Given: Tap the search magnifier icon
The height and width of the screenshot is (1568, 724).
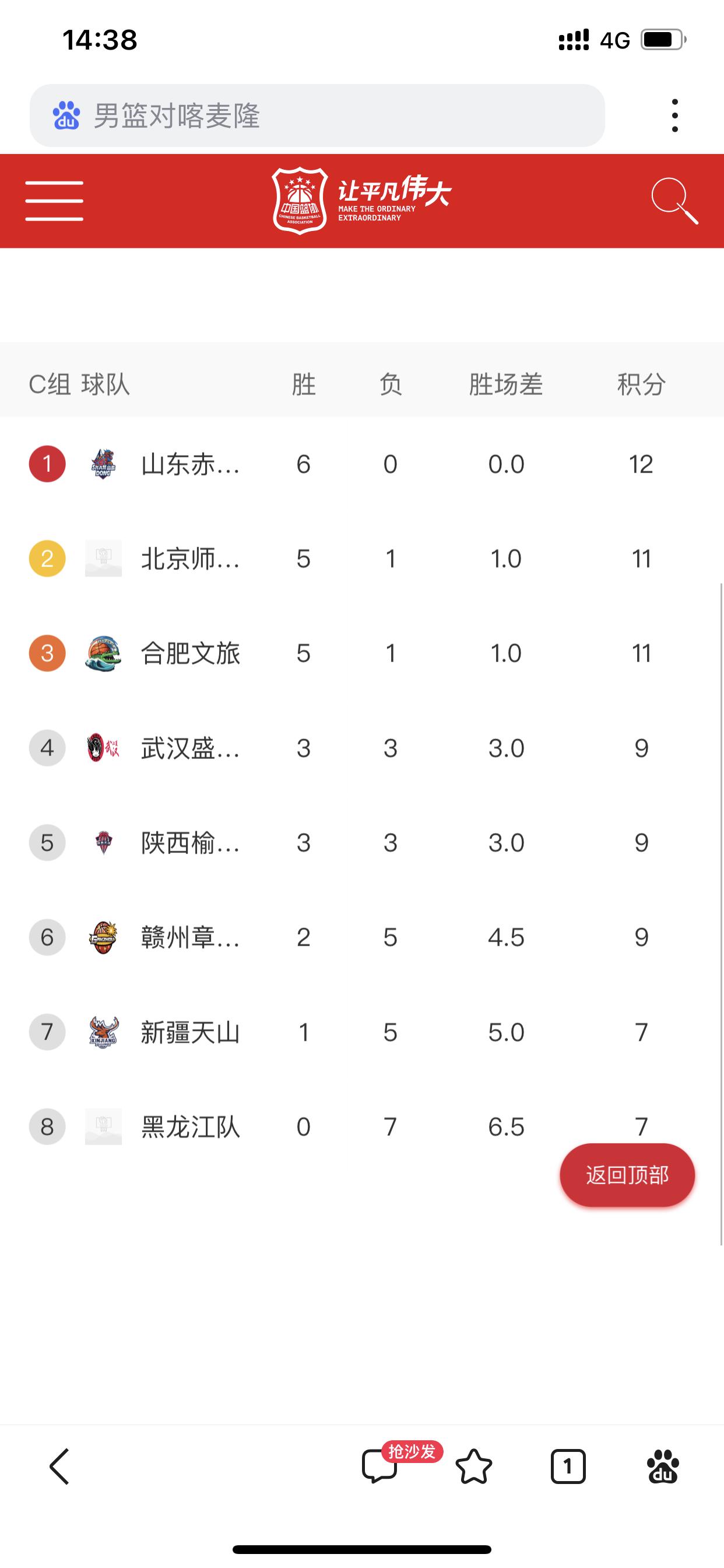Looking at the screenshot, I should [674, 201].
